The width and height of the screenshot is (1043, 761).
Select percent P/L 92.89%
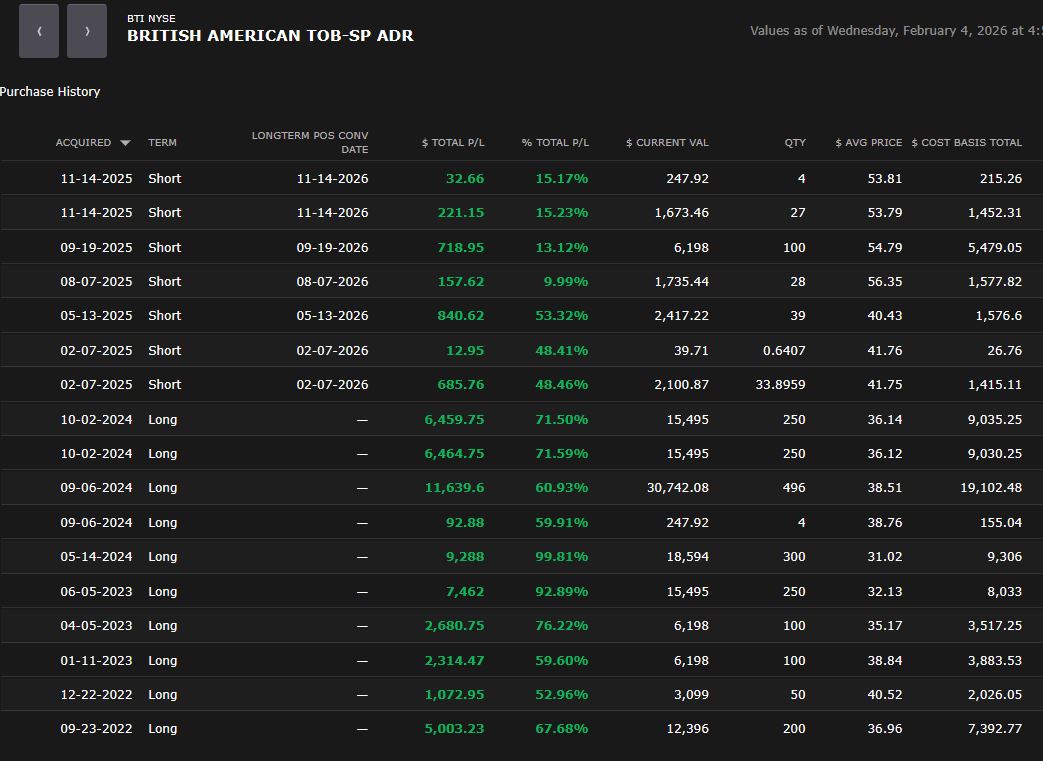click(562, 591)
